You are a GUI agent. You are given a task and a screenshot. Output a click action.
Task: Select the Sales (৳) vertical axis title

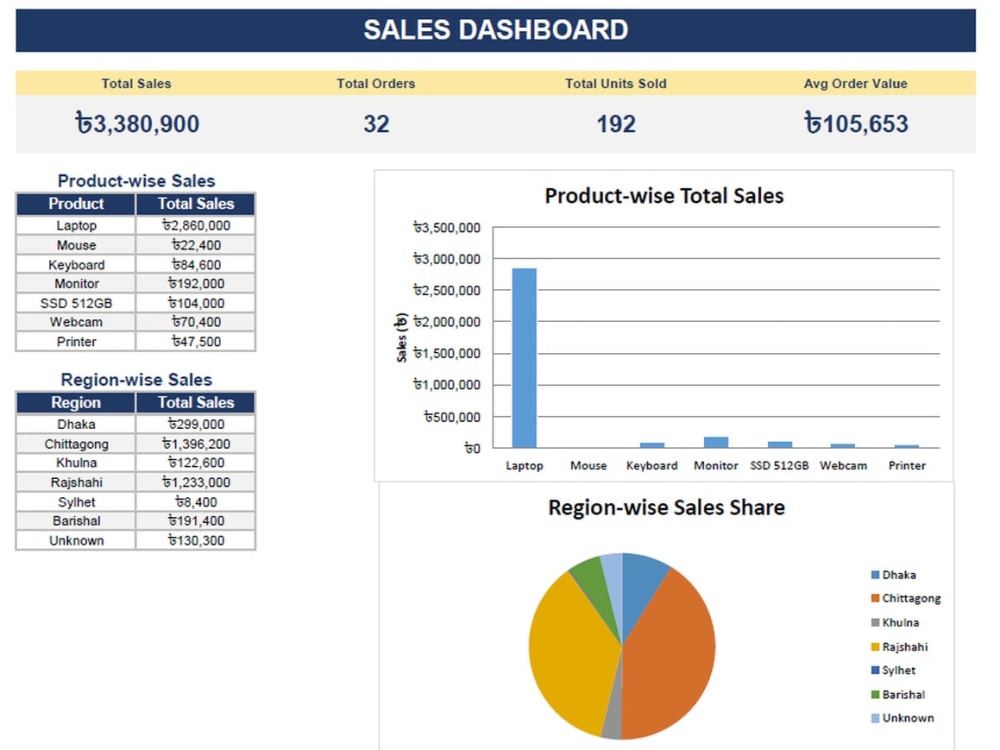[401, 337]
